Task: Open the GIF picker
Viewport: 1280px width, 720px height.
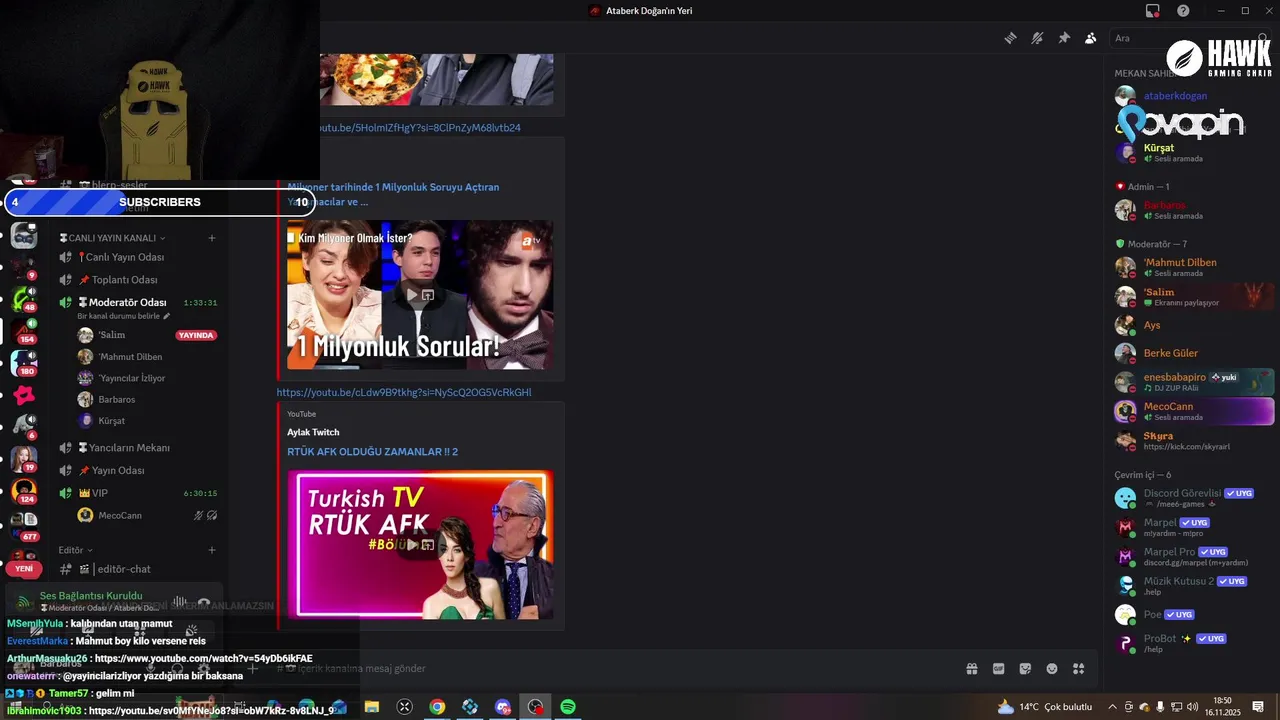Action: (x=998, y=668)
